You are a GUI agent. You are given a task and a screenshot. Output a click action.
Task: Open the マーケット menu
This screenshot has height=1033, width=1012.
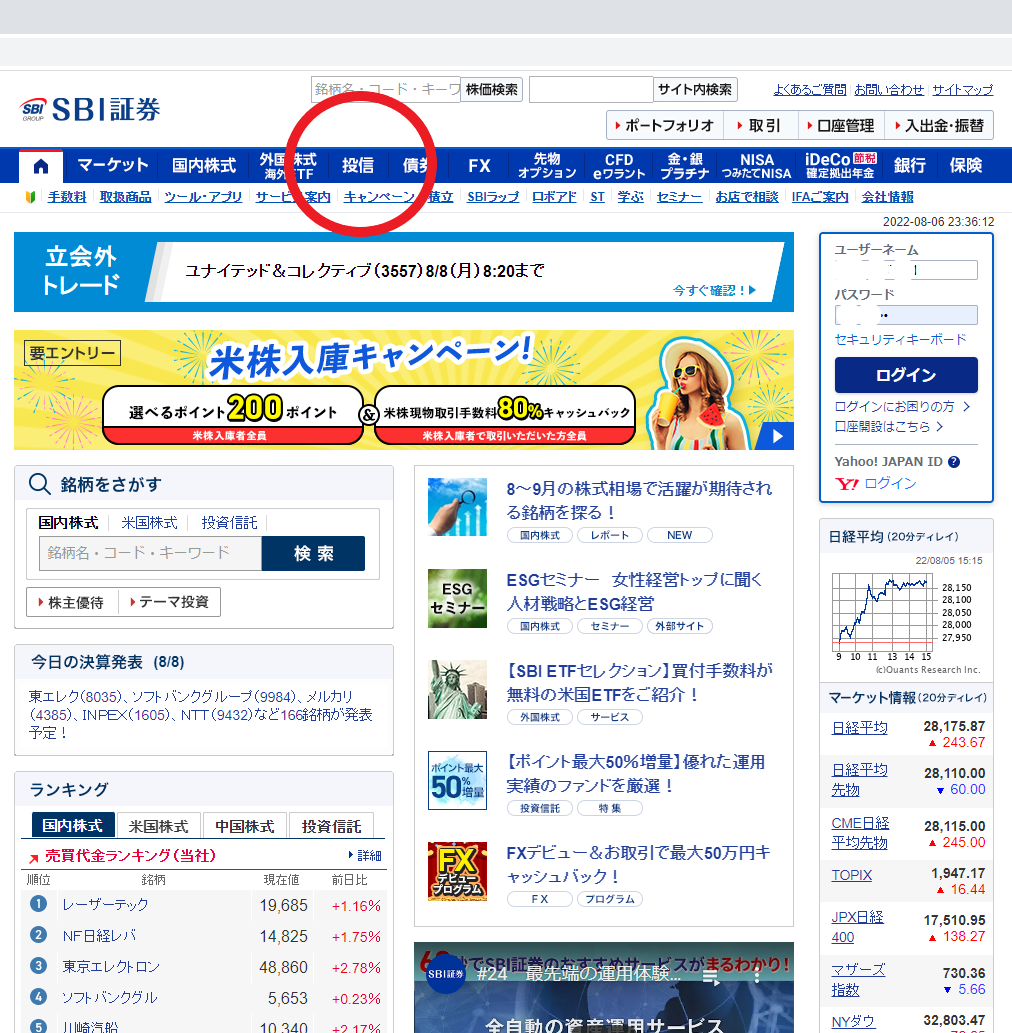(113, 165)
